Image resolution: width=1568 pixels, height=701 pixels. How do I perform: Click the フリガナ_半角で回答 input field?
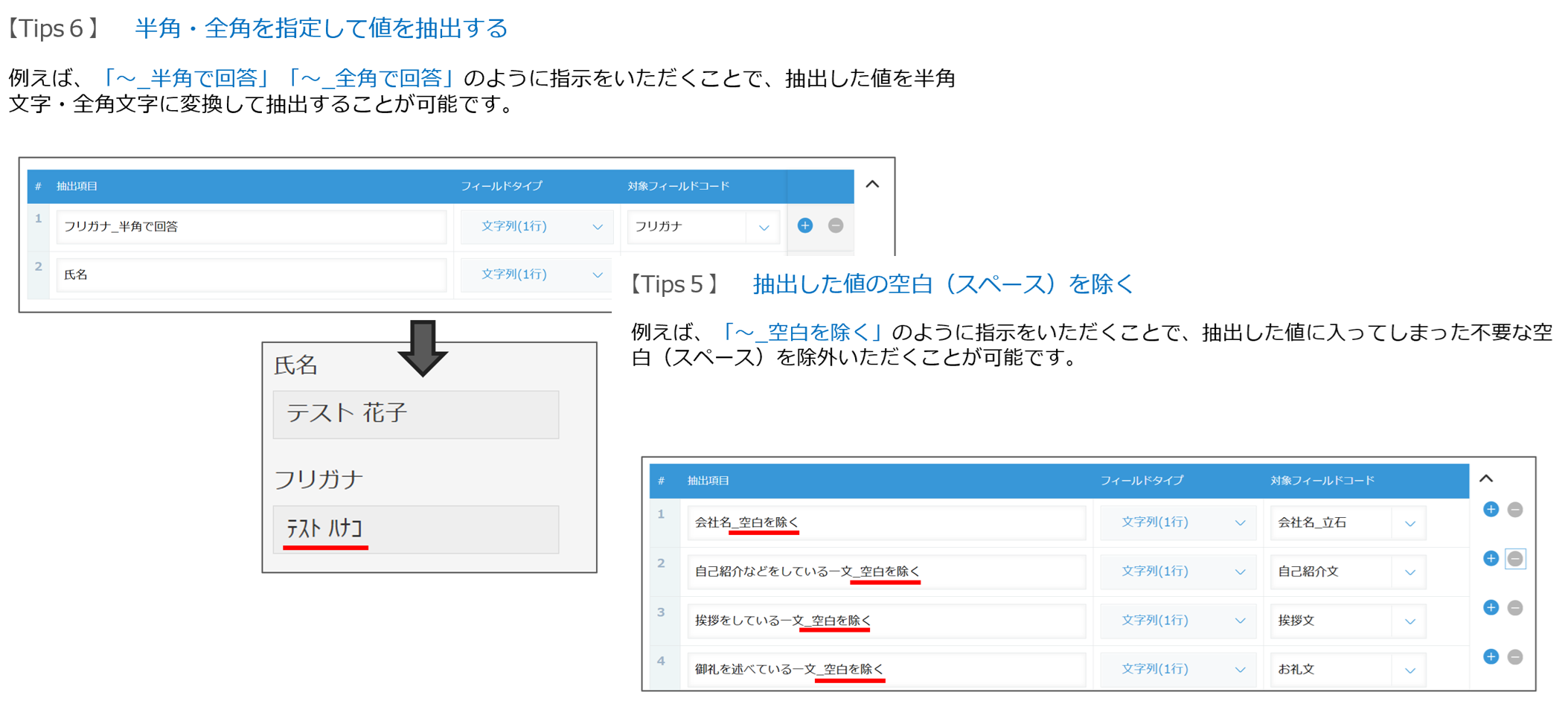pyautogui.click(x=251, y=227)
